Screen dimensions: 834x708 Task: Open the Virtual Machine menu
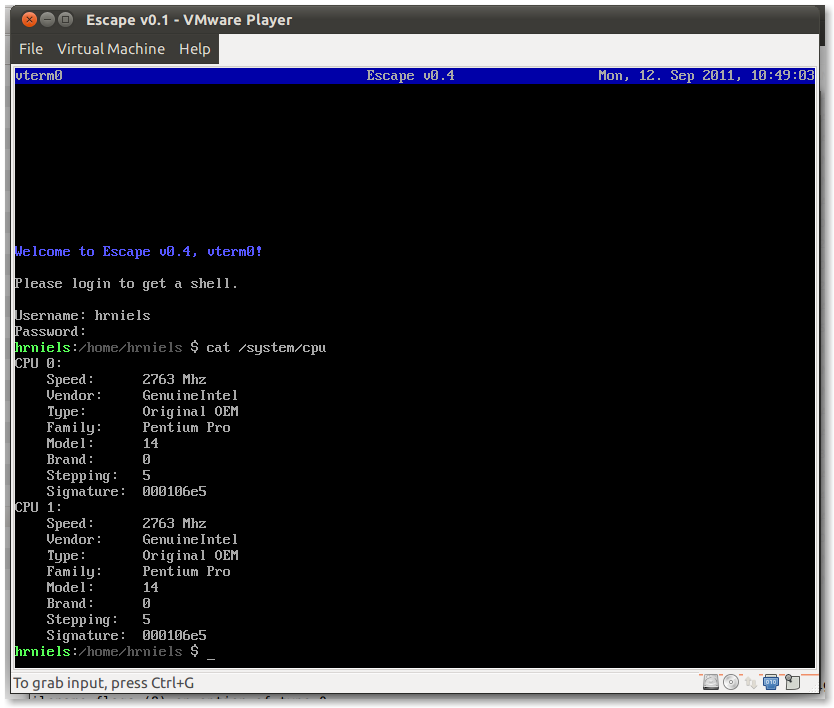111,49
